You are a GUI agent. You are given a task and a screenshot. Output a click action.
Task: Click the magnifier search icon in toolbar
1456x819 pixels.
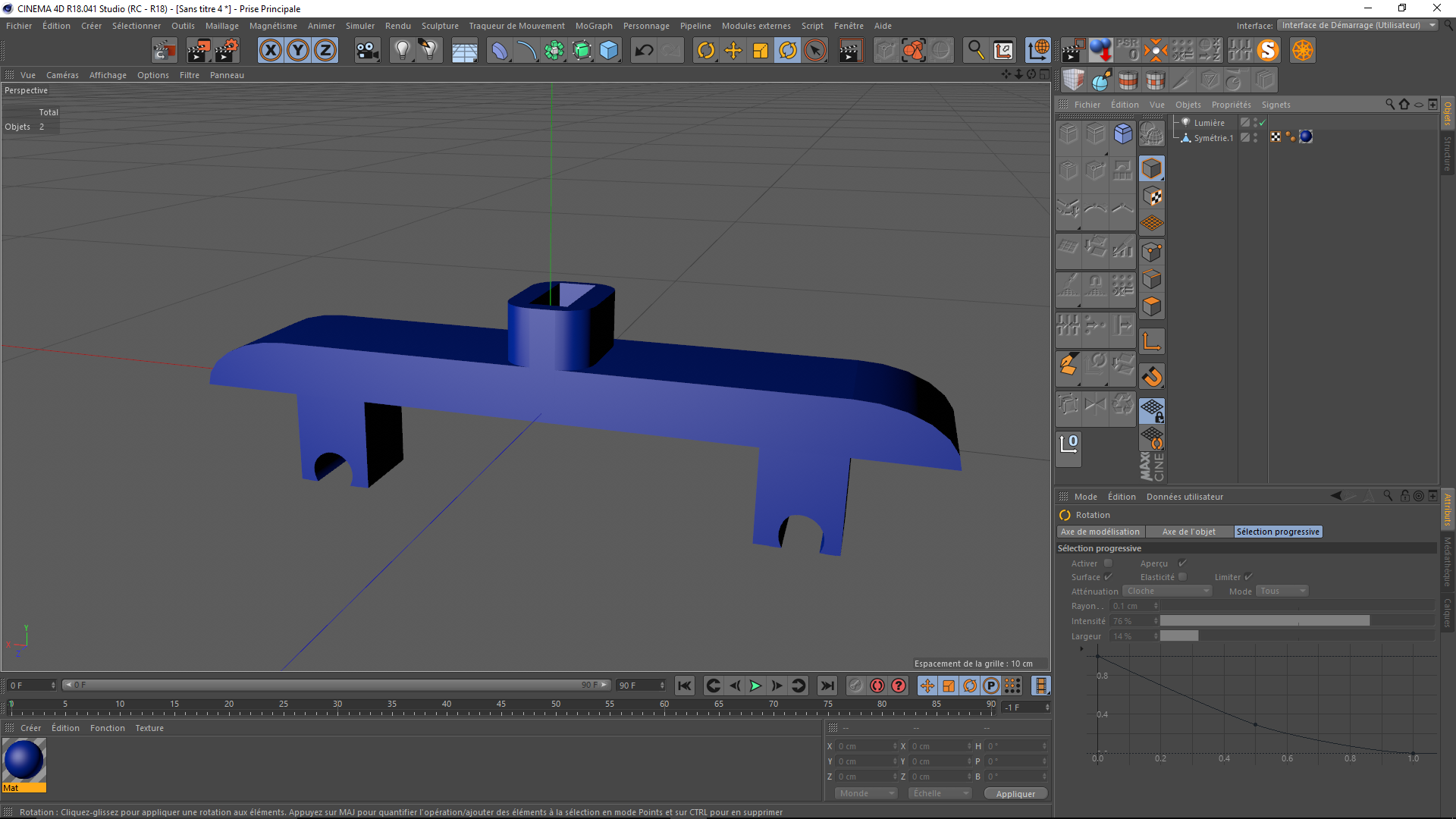tap(975, 51)
